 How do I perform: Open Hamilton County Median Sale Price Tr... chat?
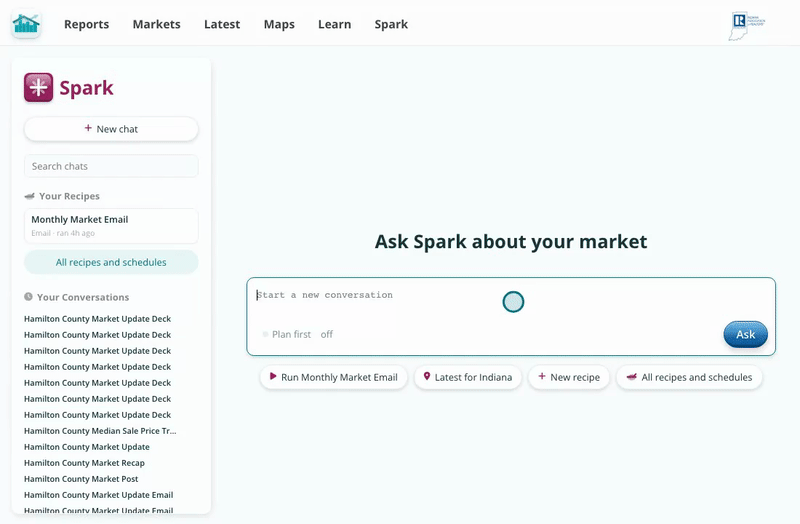(x=100, y=431)
